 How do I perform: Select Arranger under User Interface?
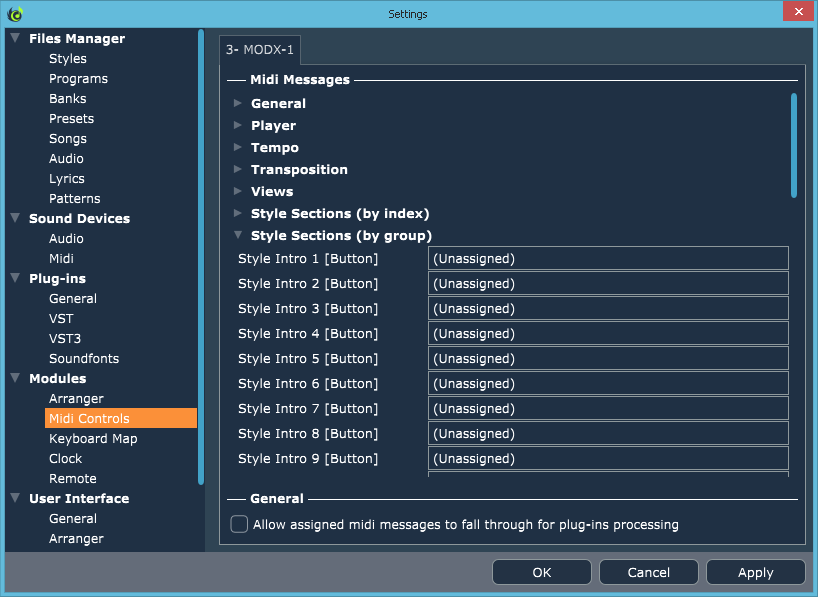pos(76,539)
